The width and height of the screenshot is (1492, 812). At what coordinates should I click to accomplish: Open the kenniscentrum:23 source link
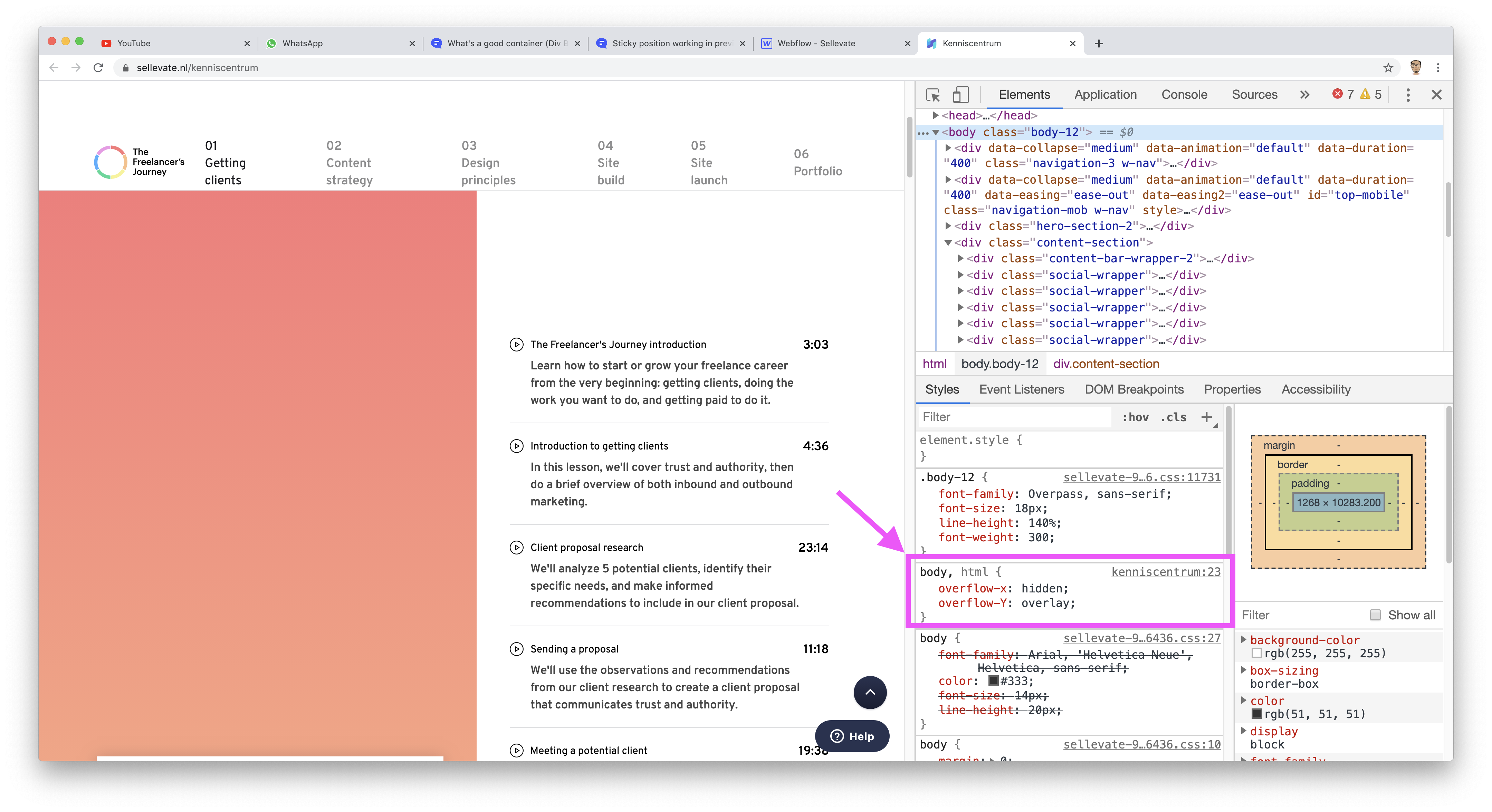click(1165, 572)
